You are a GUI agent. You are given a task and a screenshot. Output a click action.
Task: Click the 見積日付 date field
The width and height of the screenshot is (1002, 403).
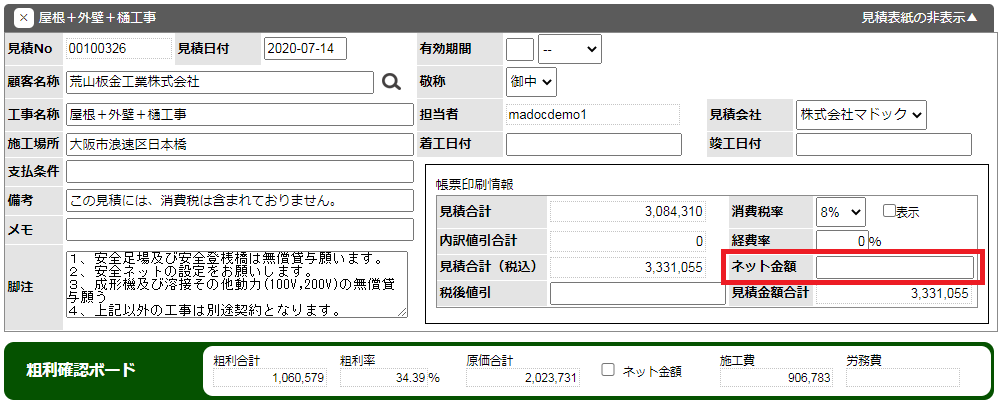click(x=305, y=48)
